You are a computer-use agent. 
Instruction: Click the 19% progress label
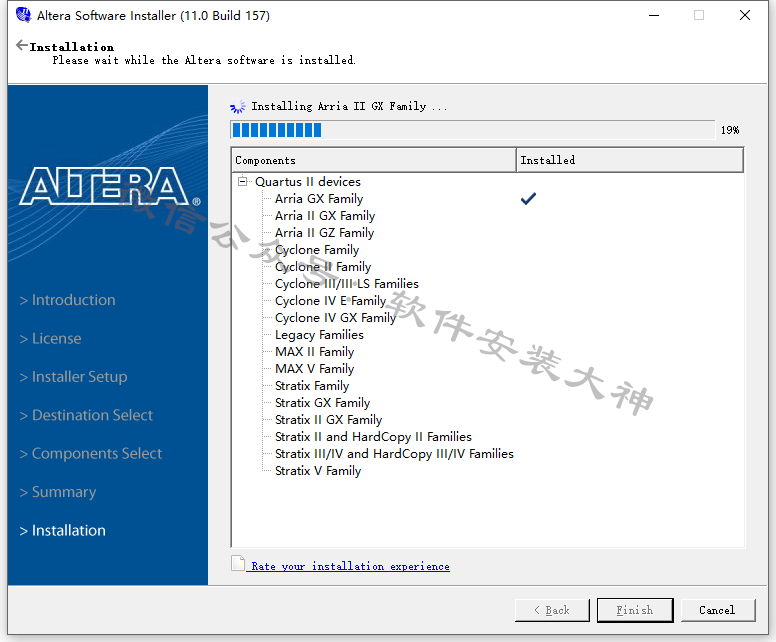730,130
